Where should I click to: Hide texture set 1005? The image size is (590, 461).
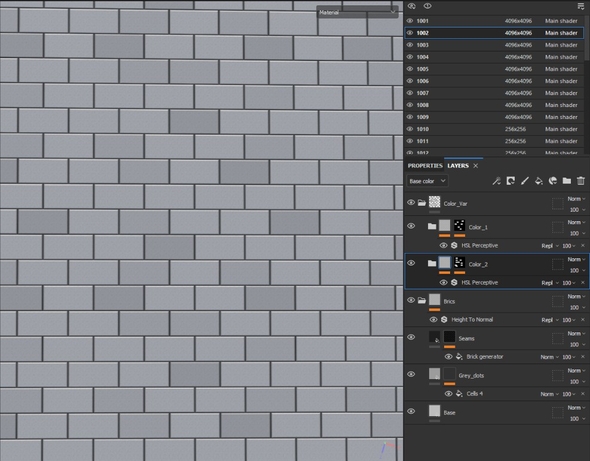click(410, 69)
